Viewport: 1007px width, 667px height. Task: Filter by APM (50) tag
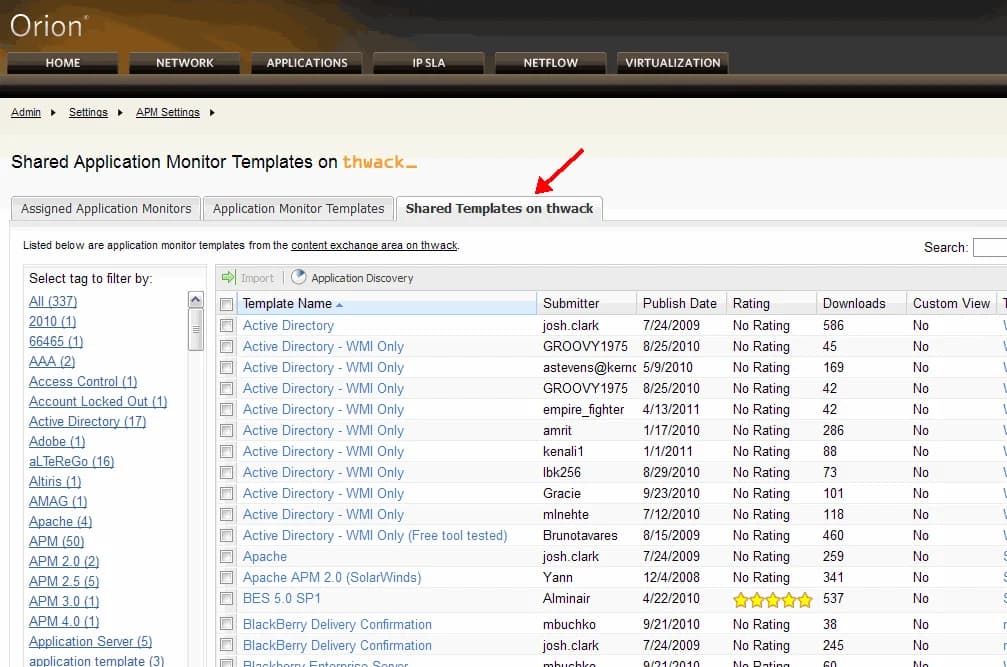pos(57,541)
